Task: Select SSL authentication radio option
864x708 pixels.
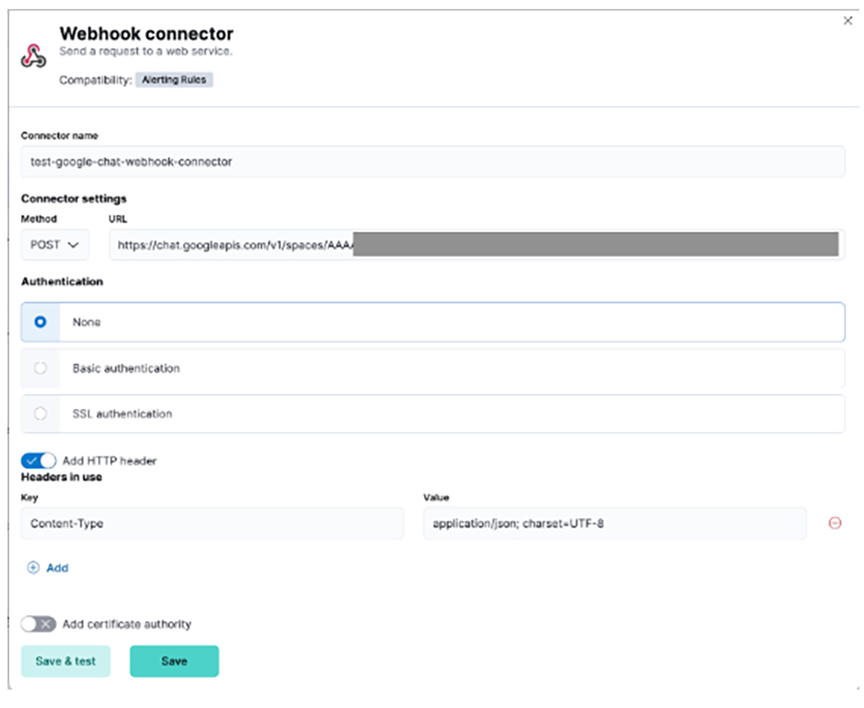Action: point(41,413)
